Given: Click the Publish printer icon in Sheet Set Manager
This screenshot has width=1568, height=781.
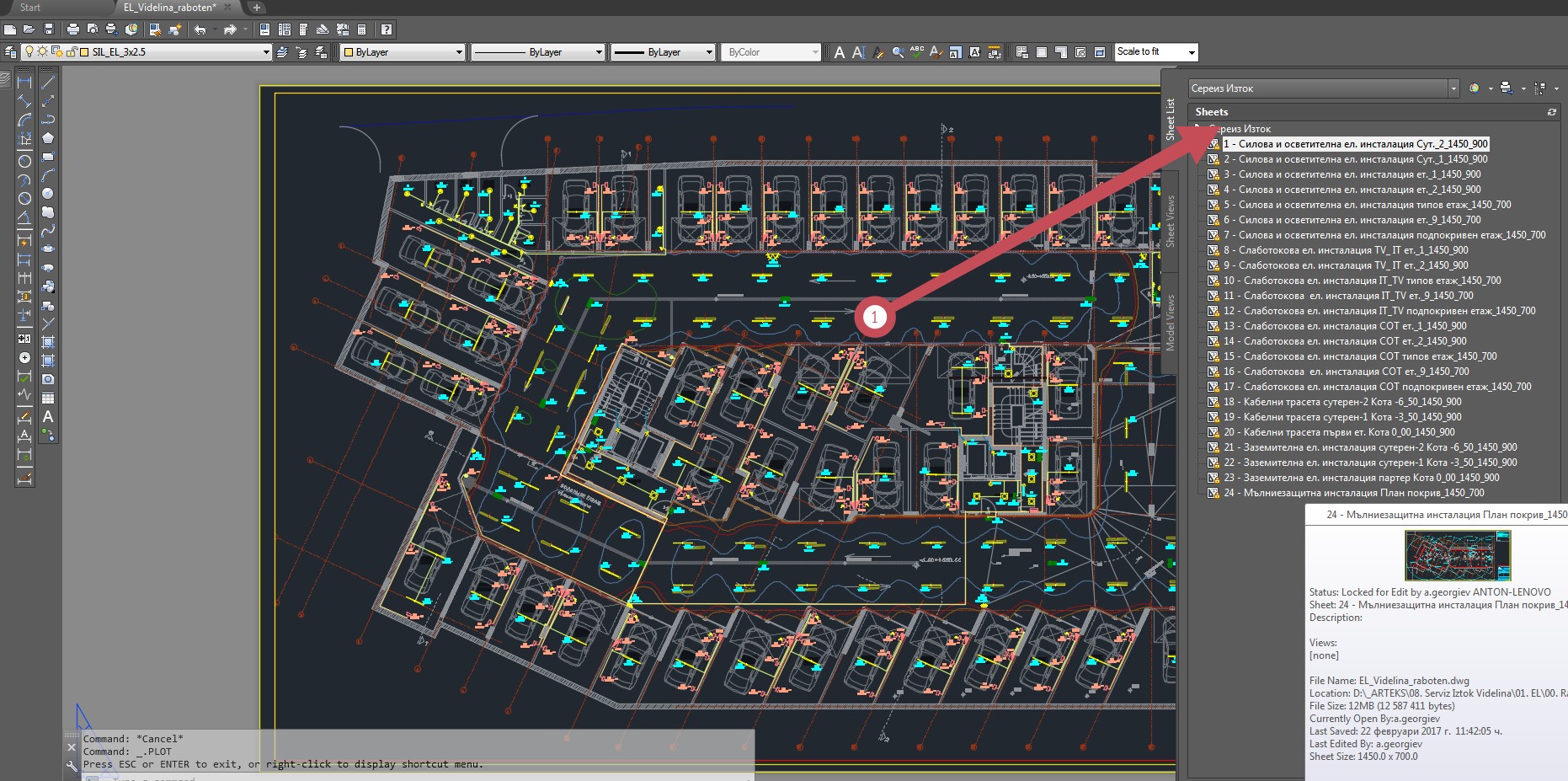Looking at the screenshot, I should [x=1506, y=88].
